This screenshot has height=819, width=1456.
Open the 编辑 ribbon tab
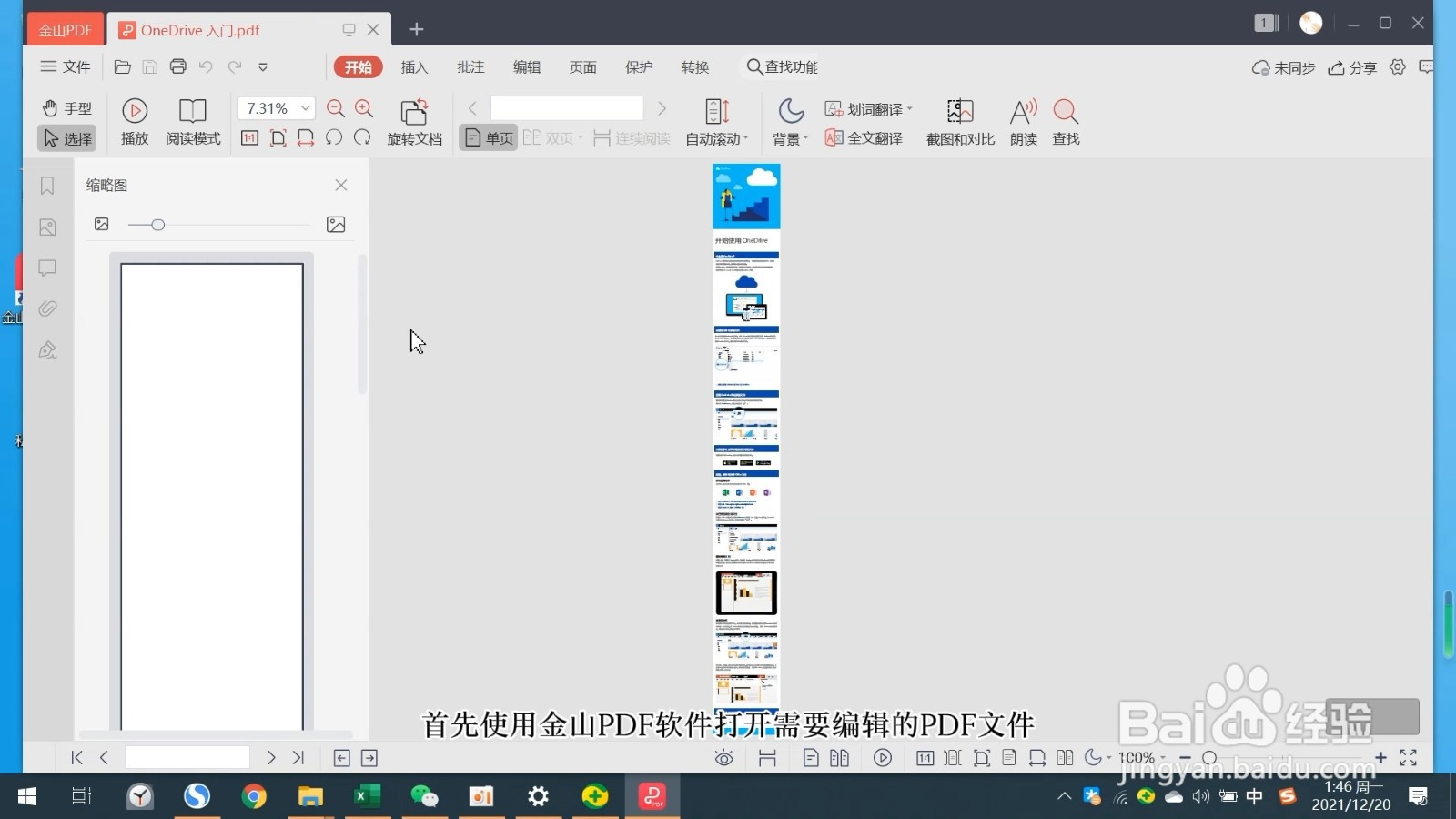(527, 66)
